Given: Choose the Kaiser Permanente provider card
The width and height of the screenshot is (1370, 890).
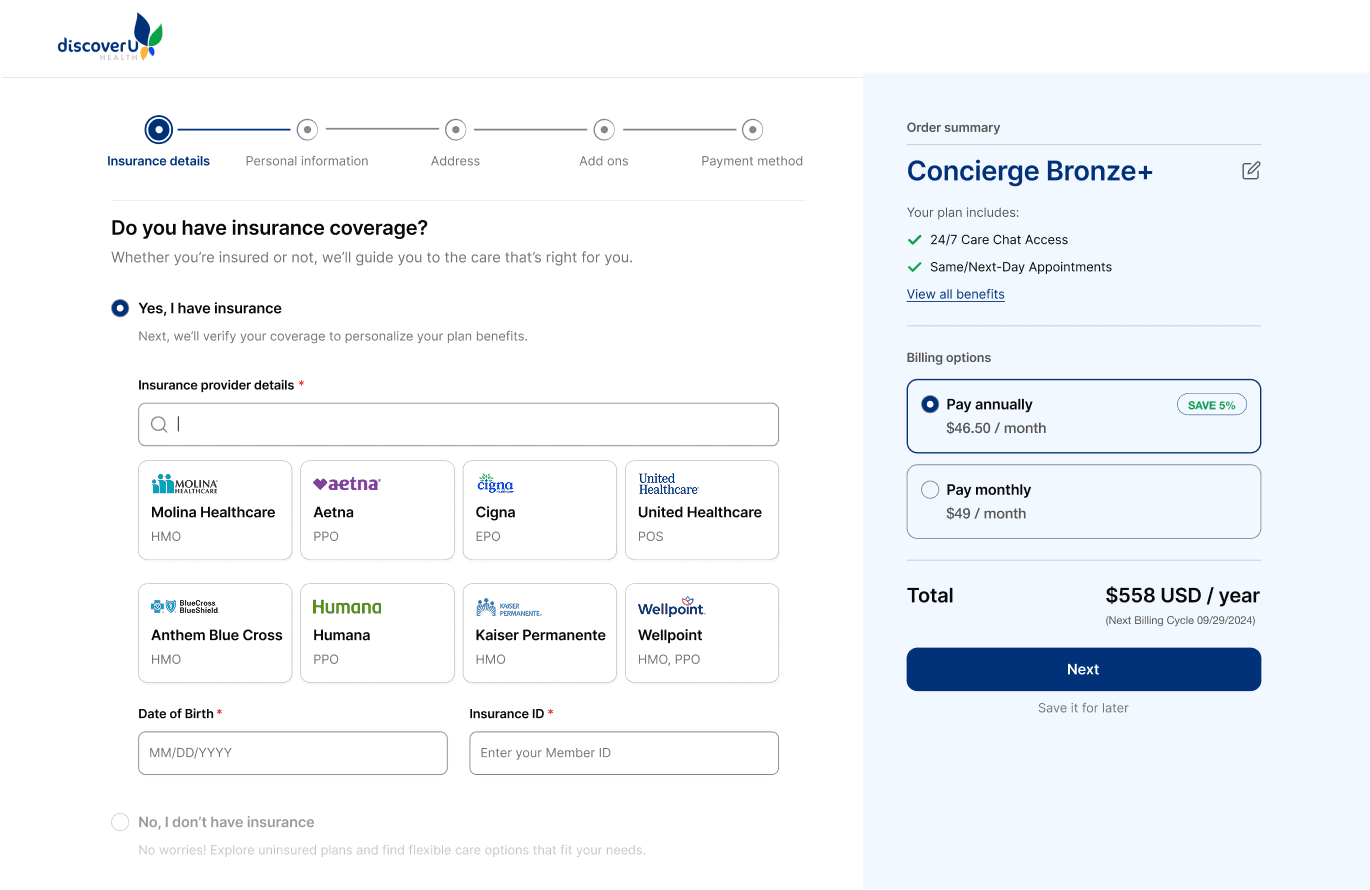Looking at the screenshot, I should point(540,633).
